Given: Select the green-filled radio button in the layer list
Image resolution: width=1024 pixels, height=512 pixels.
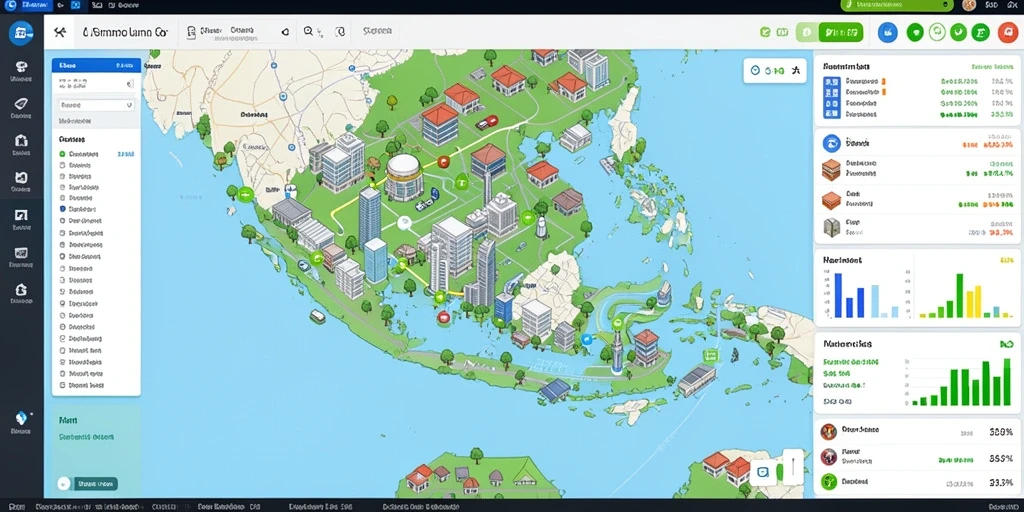Looking at the screenshot, I should [62, 154].
